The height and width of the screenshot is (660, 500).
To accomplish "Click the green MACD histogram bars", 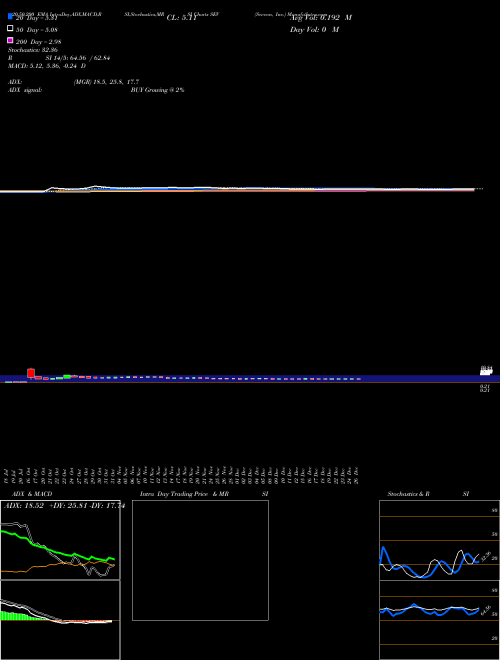I will [x=17, y=616].
